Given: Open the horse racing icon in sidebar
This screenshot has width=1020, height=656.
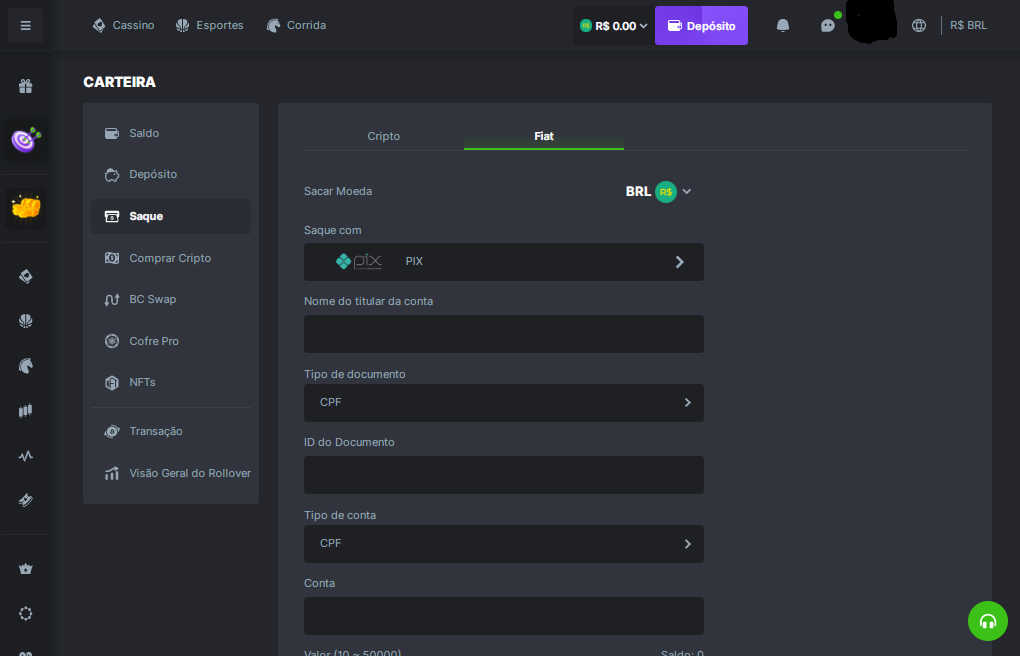Looking at the screenshot, I should (x=25, y=366).
